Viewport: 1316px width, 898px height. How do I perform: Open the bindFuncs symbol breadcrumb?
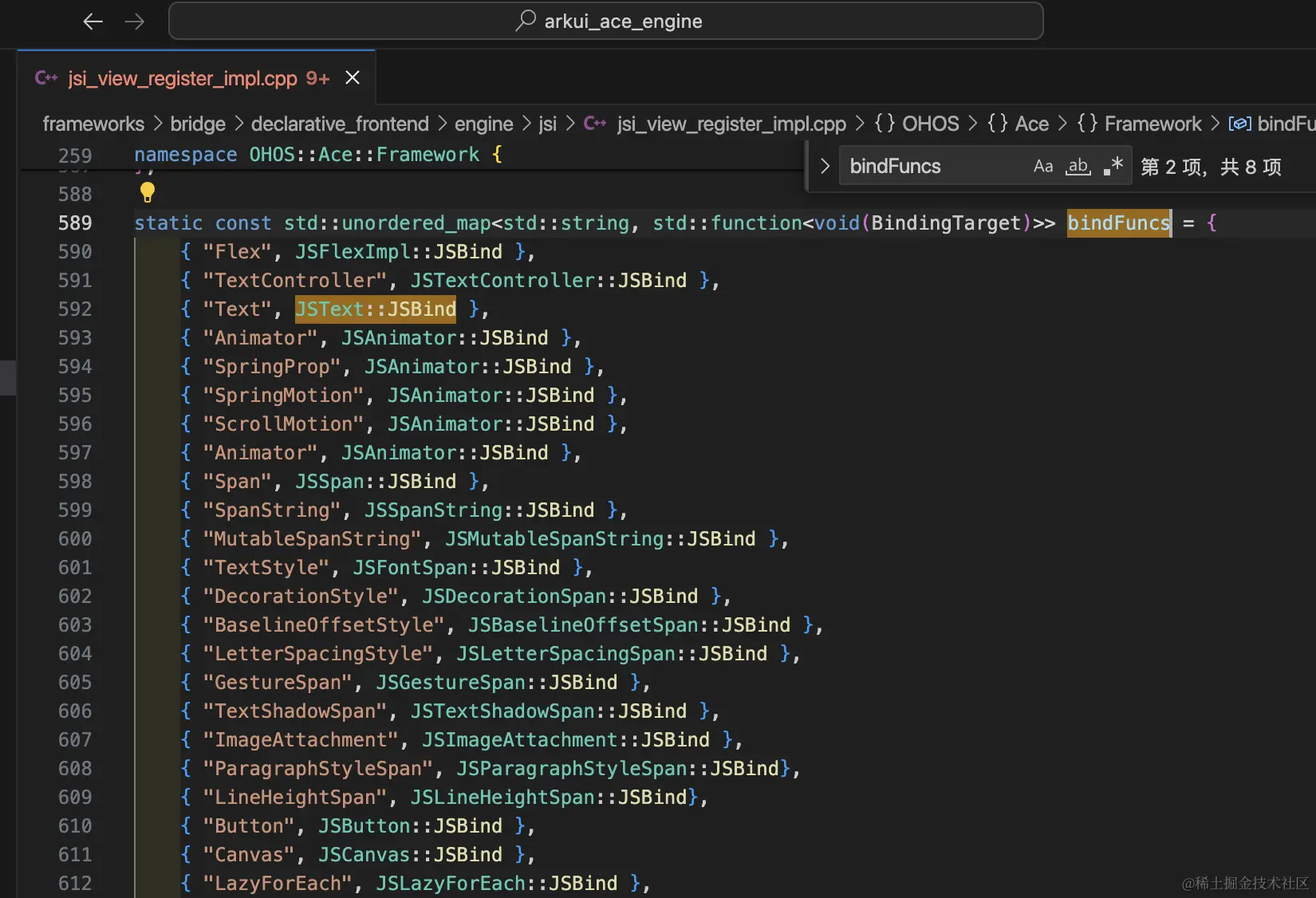click(1272, 124)
